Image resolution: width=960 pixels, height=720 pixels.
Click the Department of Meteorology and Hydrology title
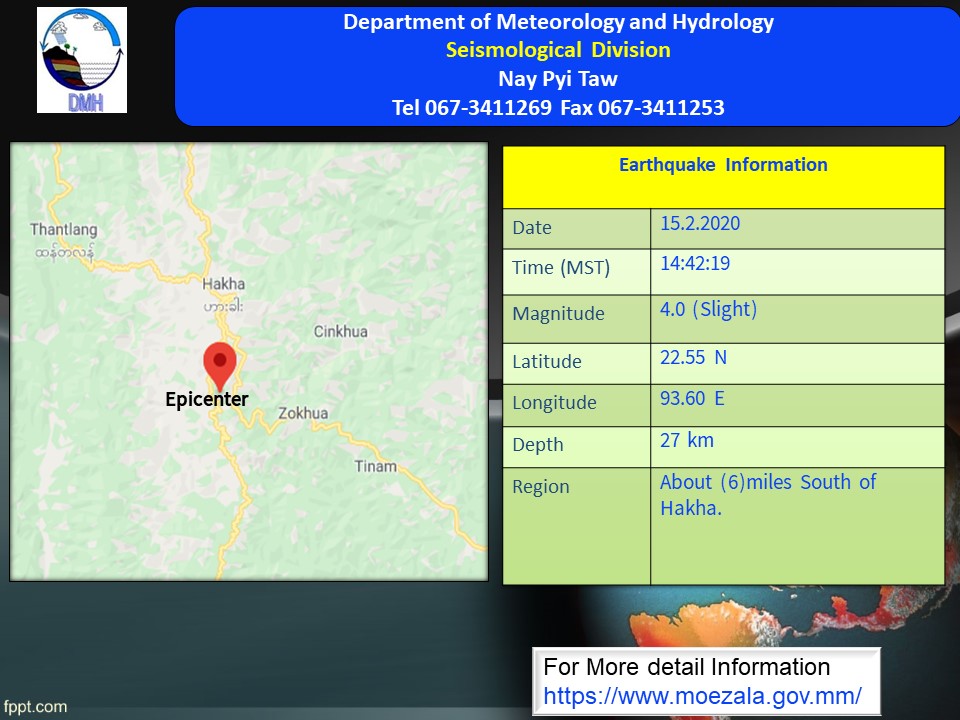(x=558, y=22)
